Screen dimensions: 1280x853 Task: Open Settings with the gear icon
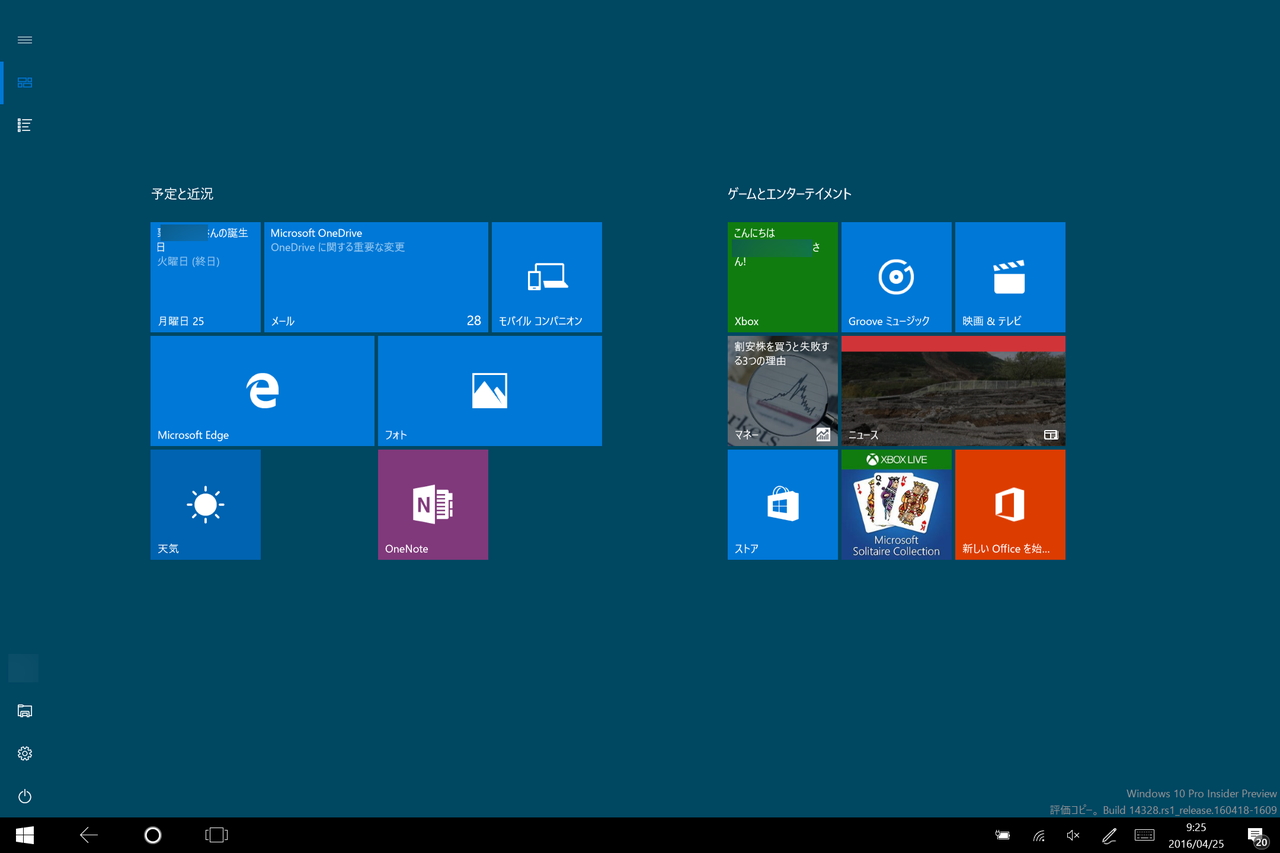[25, 753]
